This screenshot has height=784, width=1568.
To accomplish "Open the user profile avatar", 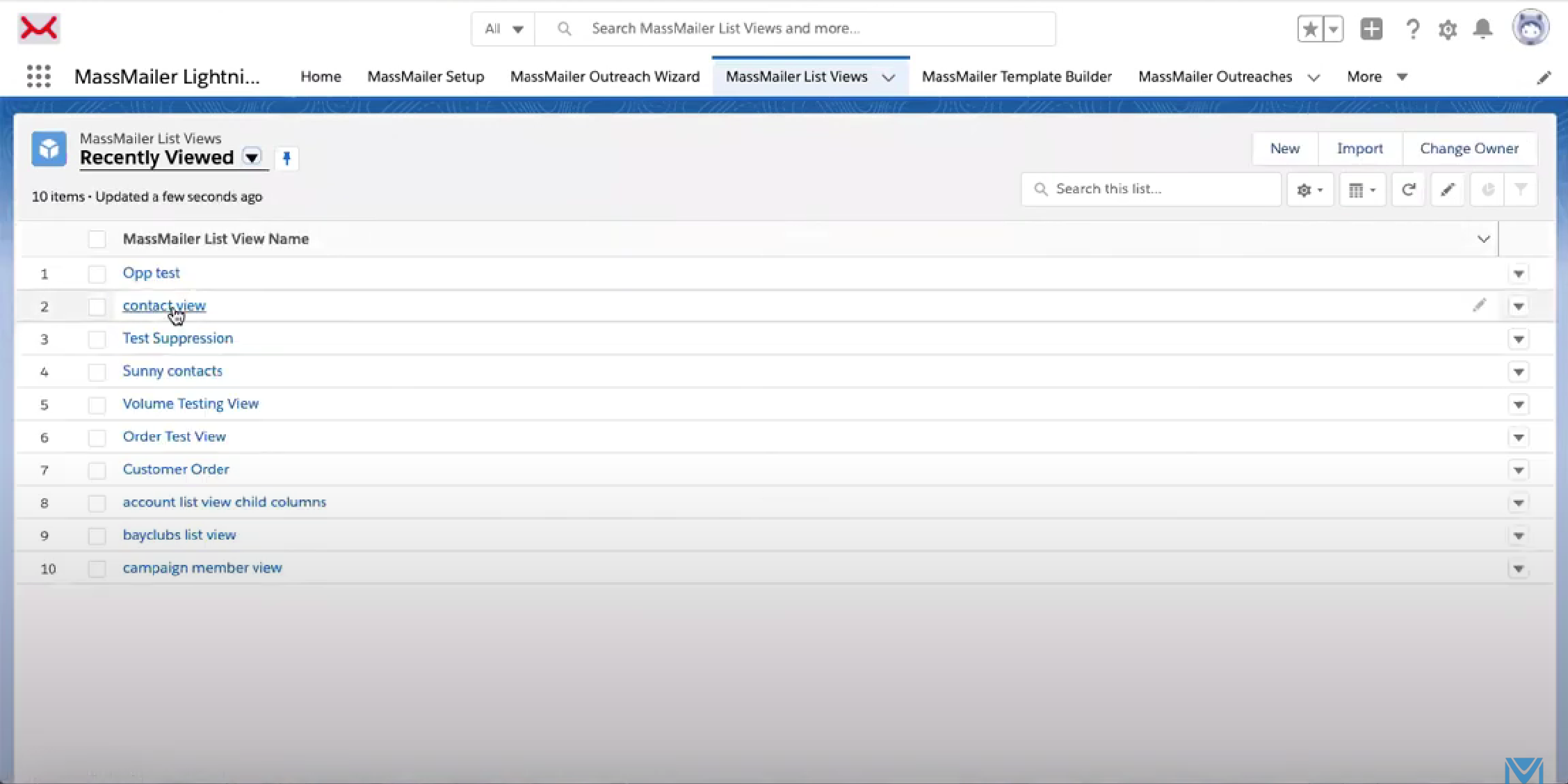I will pyautogui.click(x=1530, y=28).
